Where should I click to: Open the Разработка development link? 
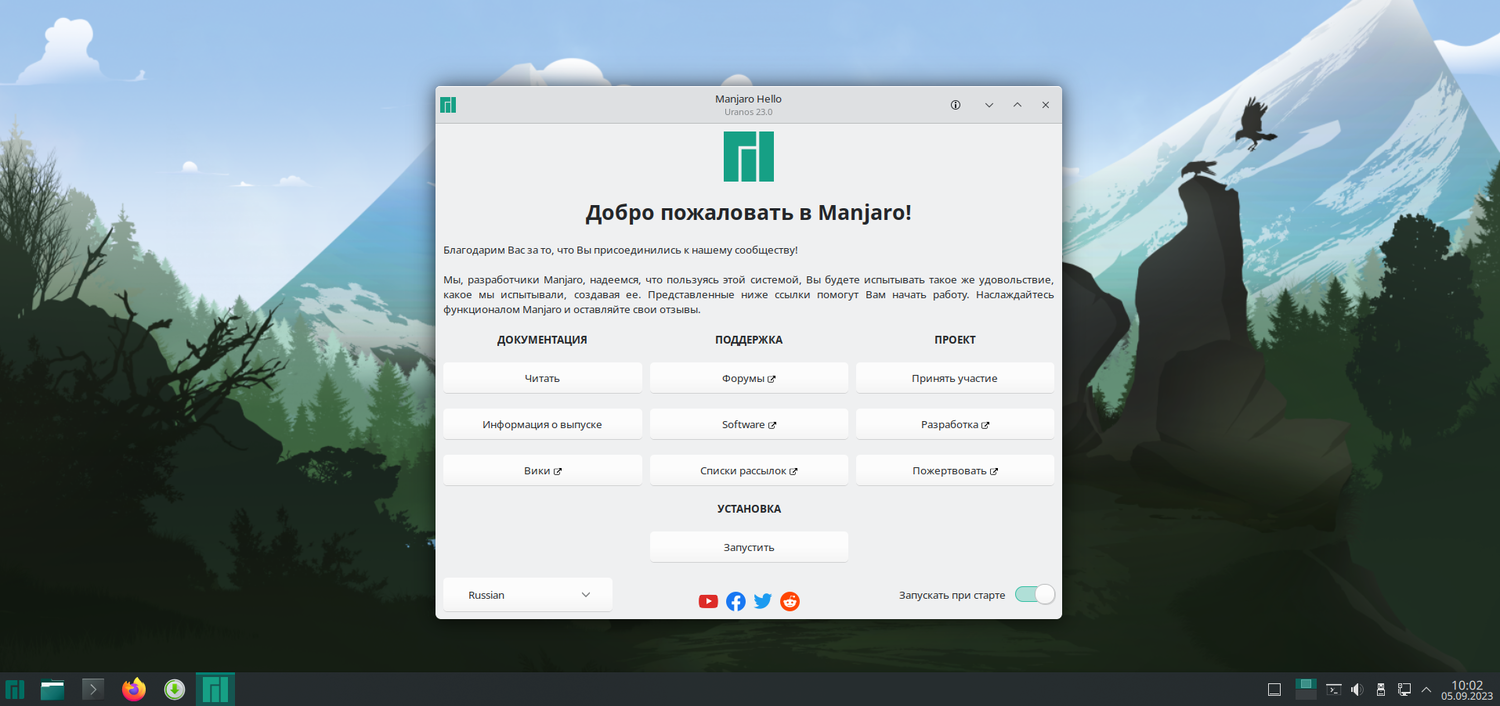[955, 424]
